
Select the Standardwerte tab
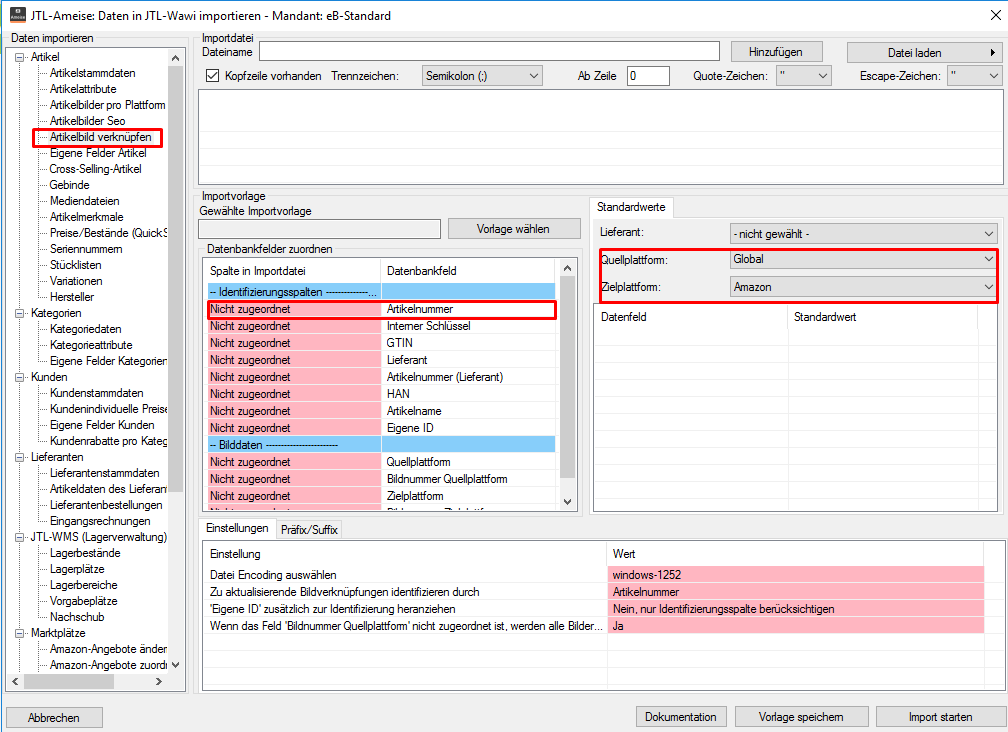tap(631, 207)
